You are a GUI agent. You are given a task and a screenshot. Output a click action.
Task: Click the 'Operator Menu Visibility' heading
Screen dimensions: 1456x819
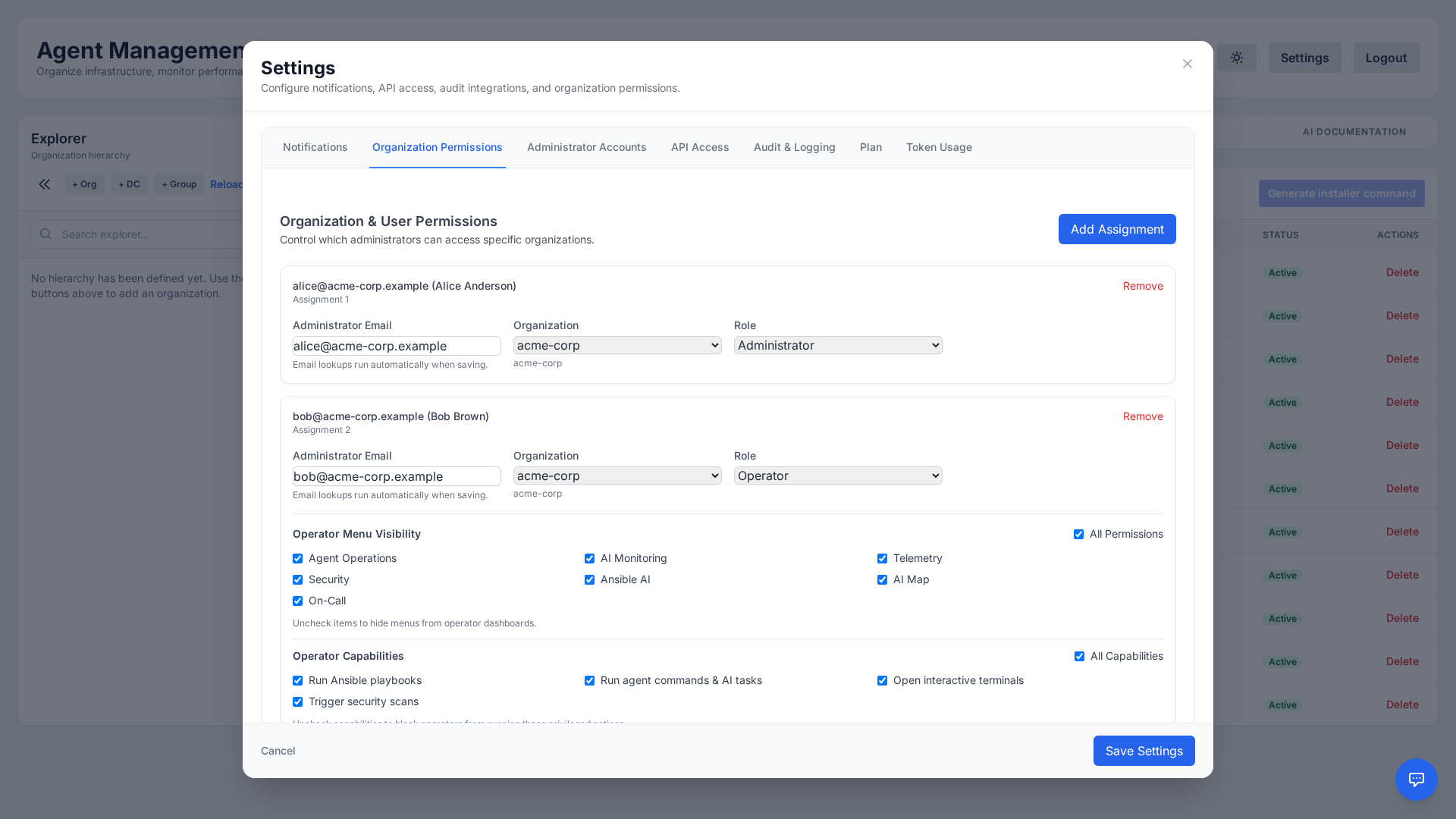356,534
